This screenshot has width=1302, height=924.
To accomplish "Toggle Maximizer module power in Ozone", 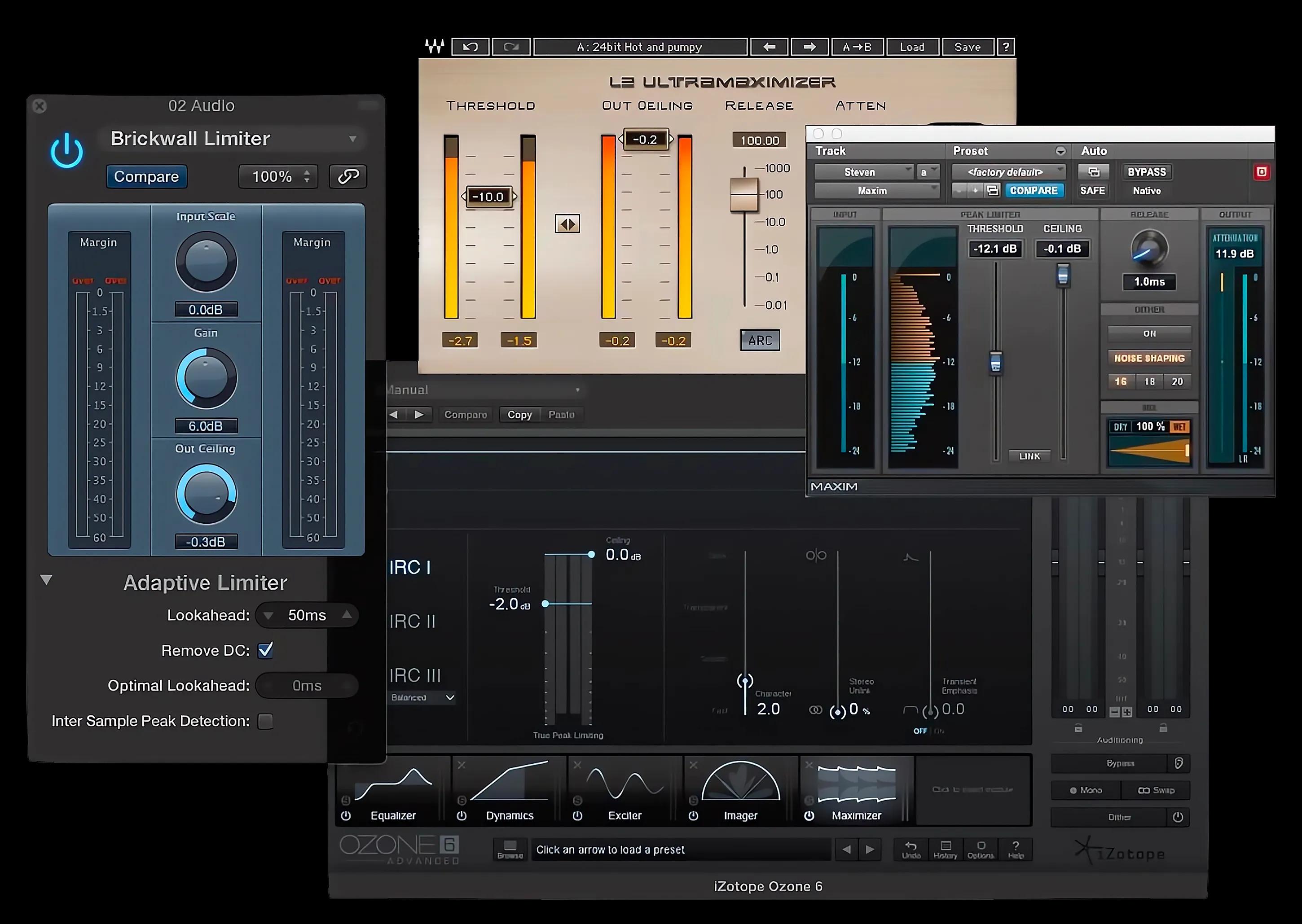I will (x=809, y=815).
